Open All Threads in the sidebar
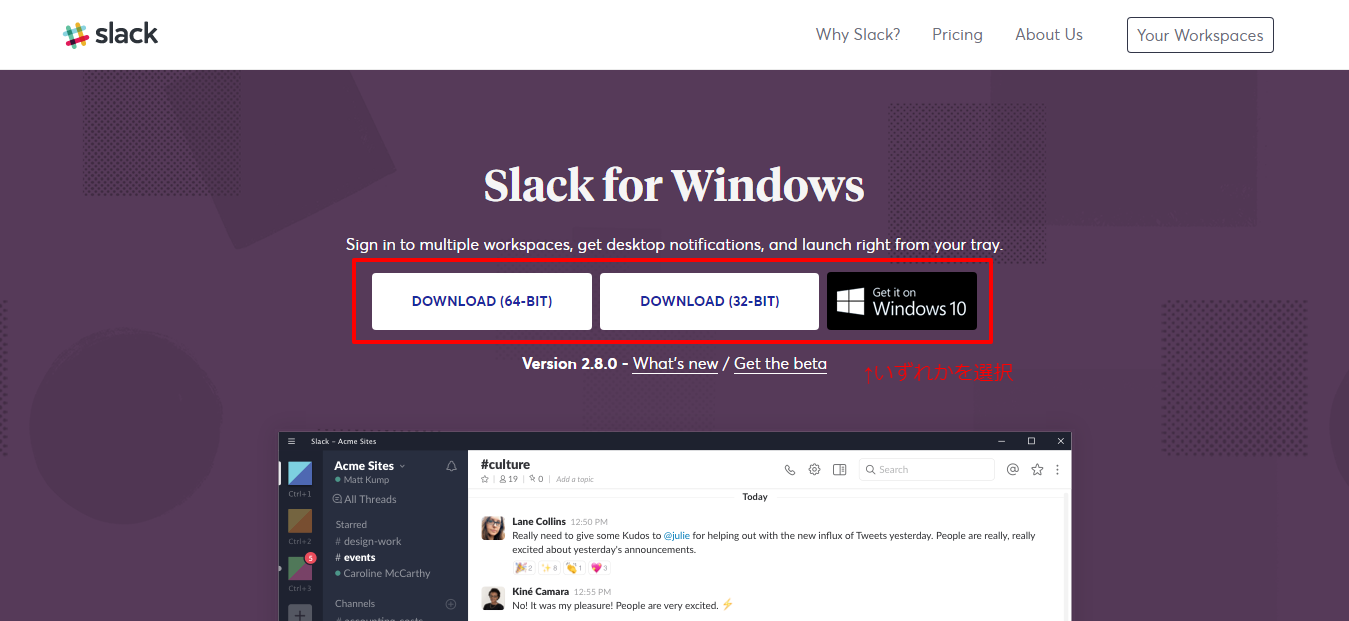Viewport: 1349px width, 621px height. coord(370,499)
